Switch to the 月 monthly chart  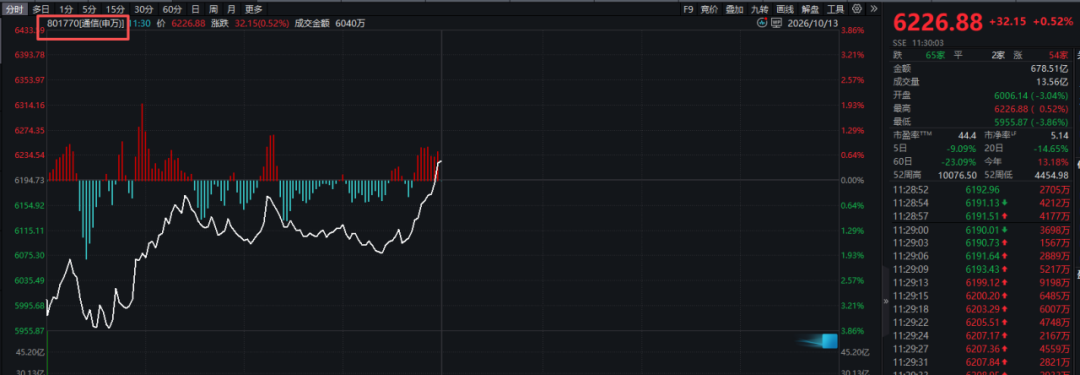[x=231, y=9]
